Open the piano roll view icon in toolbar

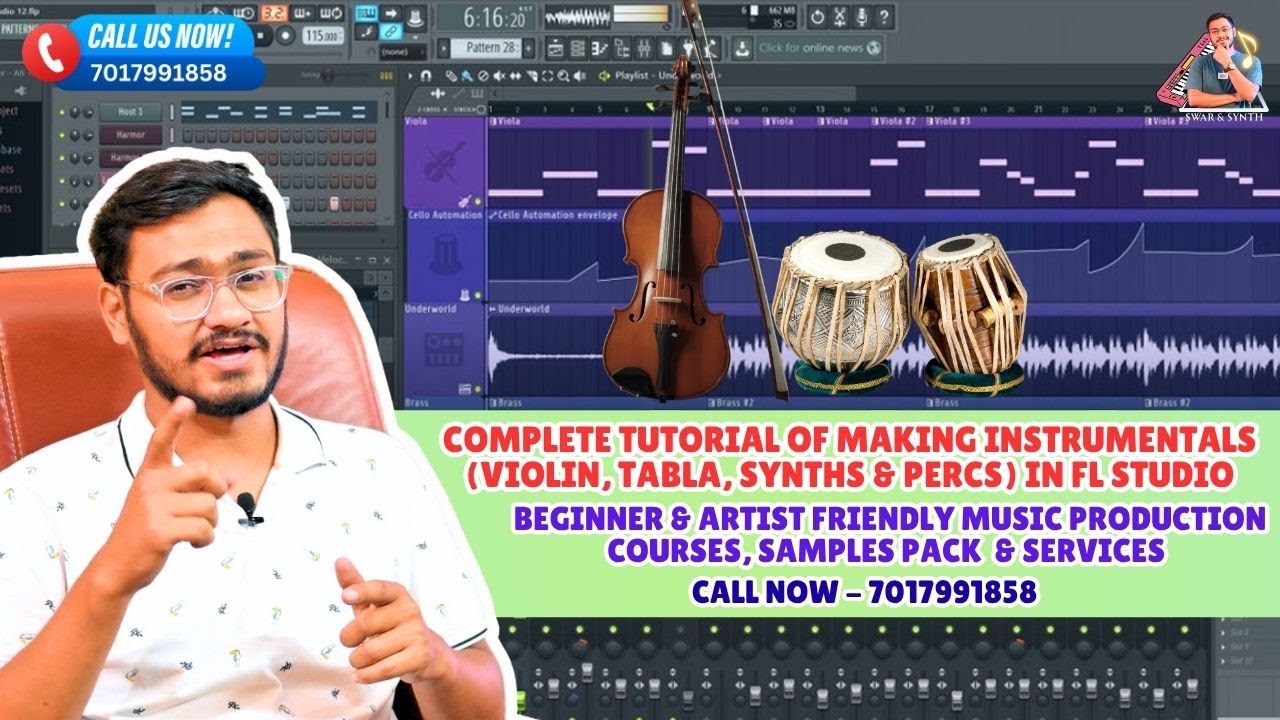tap(600, 49)
